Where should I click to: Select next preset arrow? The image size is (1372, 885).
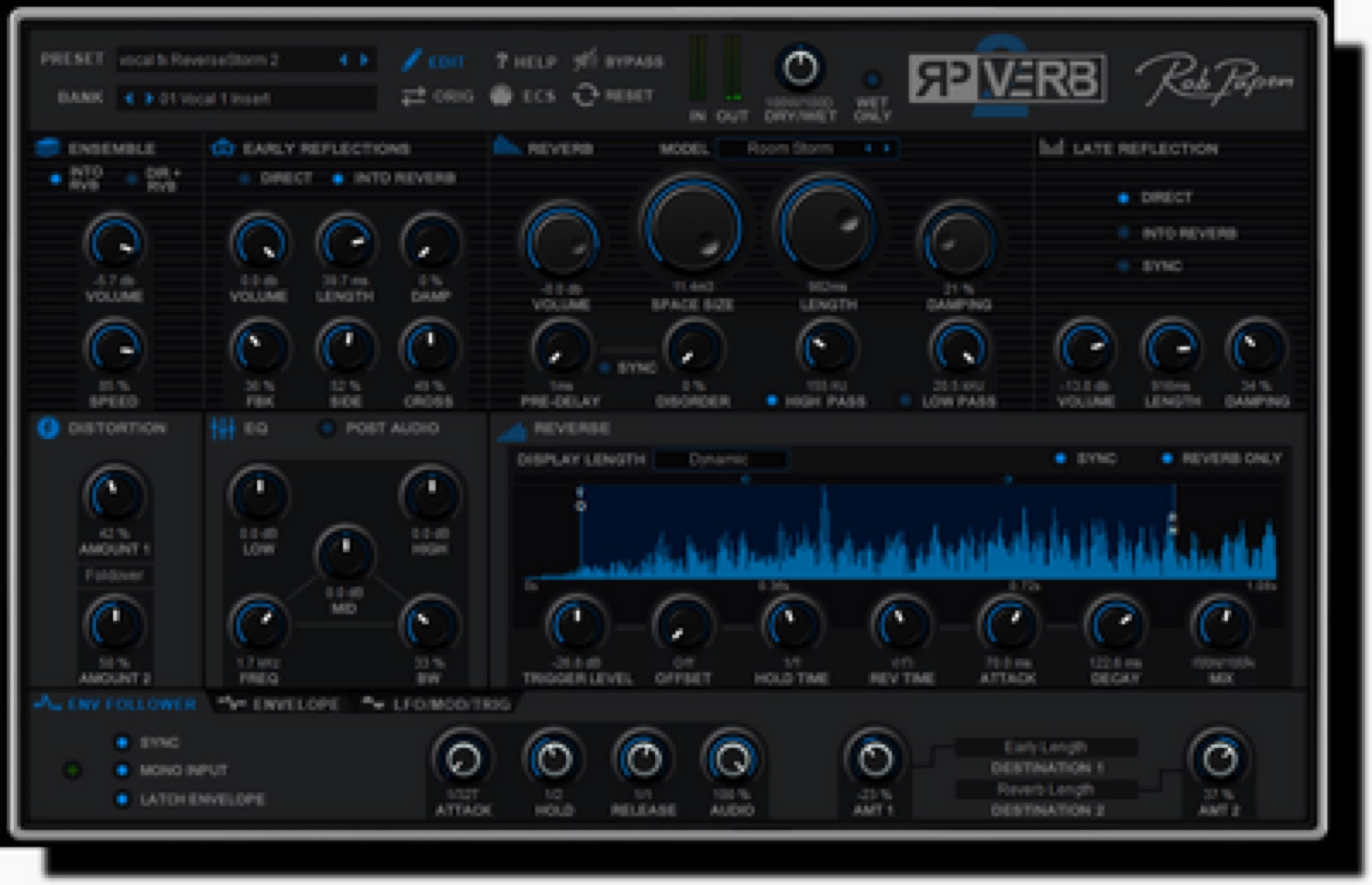click(x=364, y=59)
